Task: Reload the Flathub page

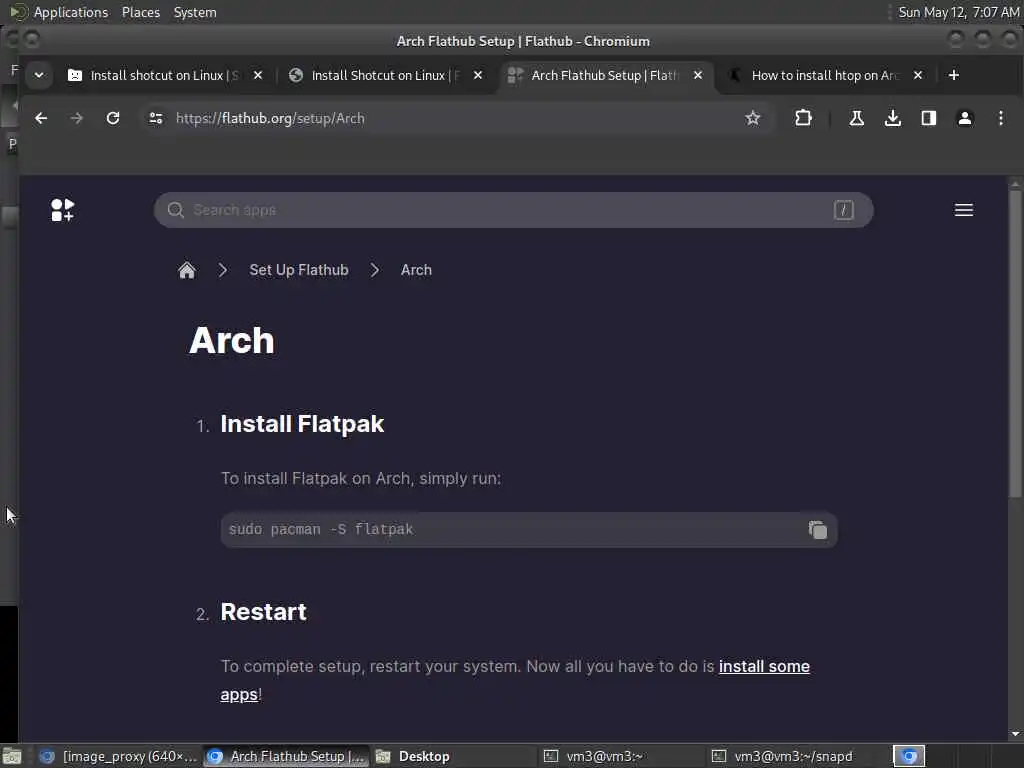Action: click(x=113, y=118)
